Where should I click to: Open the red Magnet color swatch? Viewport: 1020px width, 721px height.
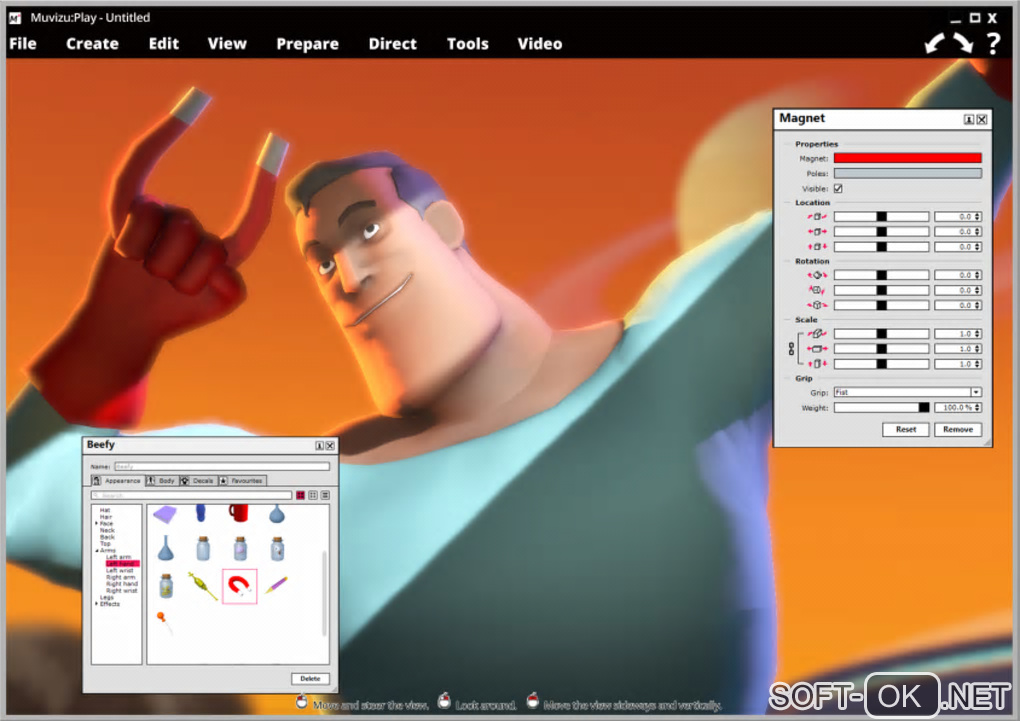tap(907, 158)
